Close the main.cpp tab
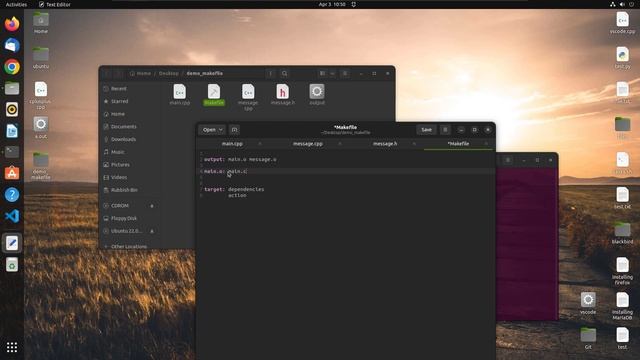Screen dimensions: 640x360 click(260, 144)
